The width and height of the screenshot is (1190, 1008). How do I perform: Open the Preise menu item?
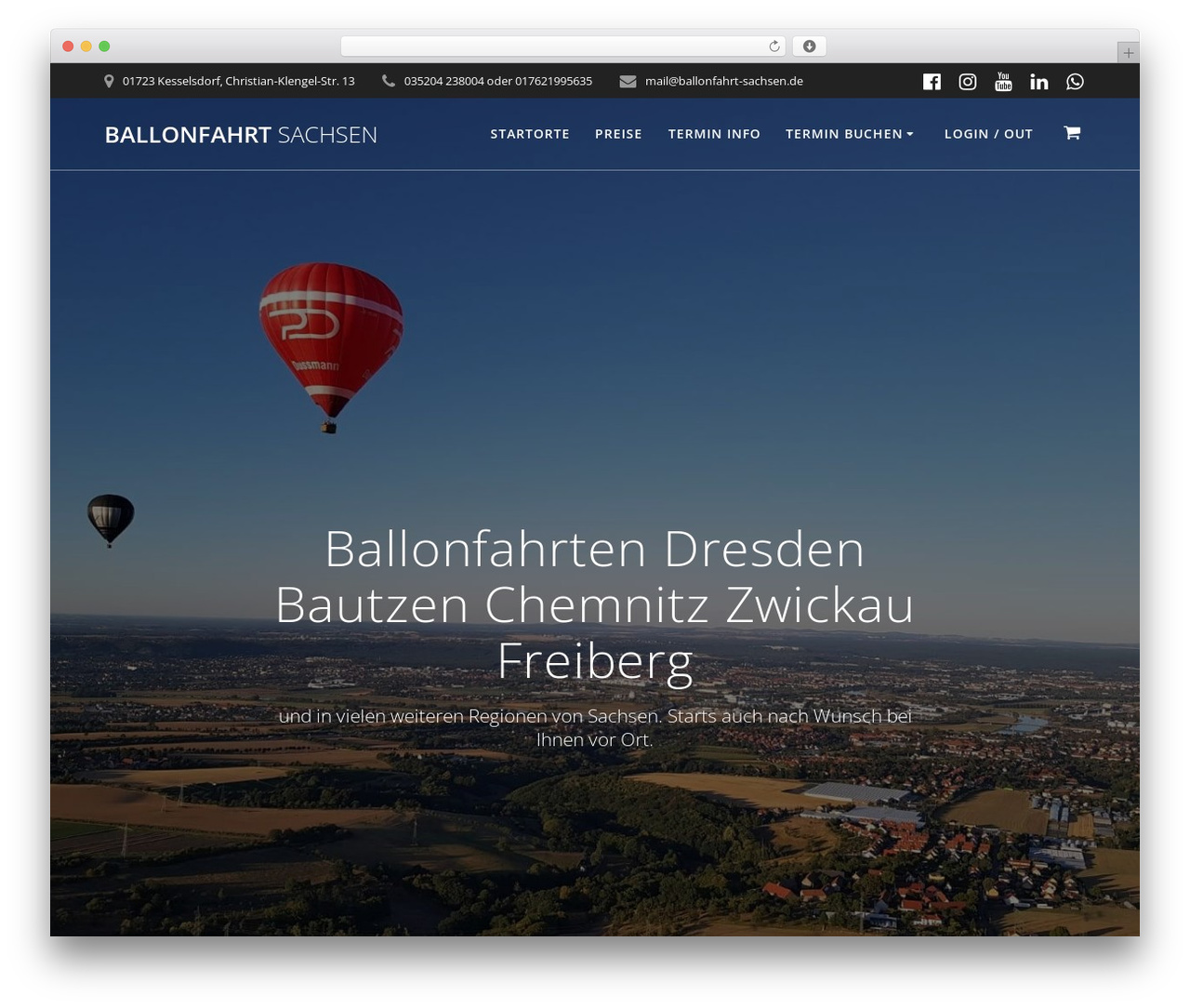click(618, 134)
